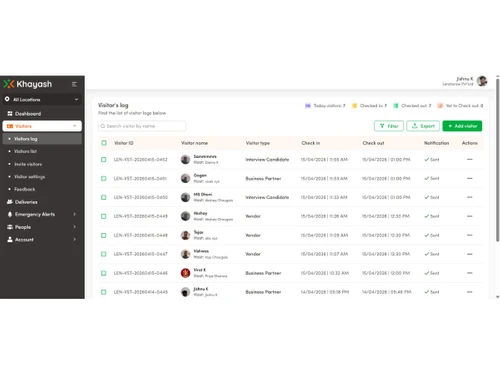Image resolution: width=500 pixels, height=375 pixels.
Task: Click the Emergency Alerts bell icon
Action: pyautogui.click(x=10, y=214)
